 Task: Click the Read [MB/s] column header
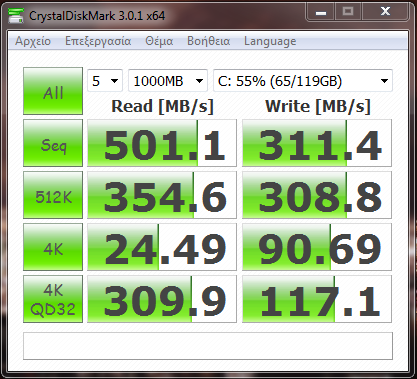(x=162, y=106)
